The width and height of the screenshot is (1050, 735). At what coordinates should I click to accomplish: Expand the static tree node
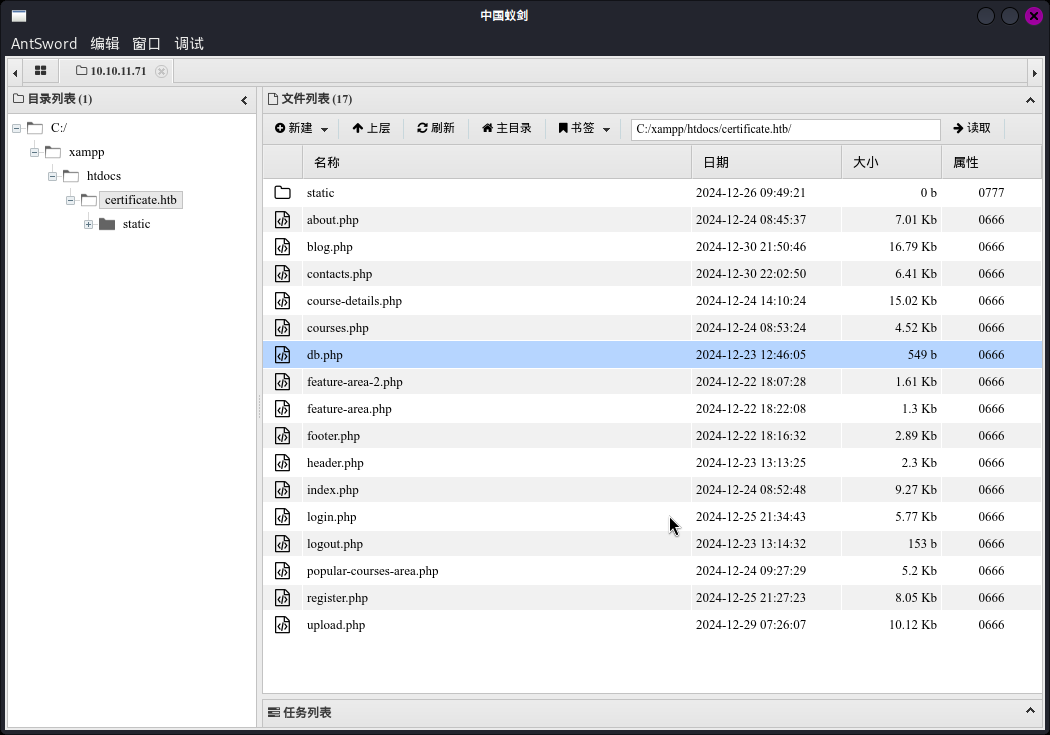(x=88, y=224)
